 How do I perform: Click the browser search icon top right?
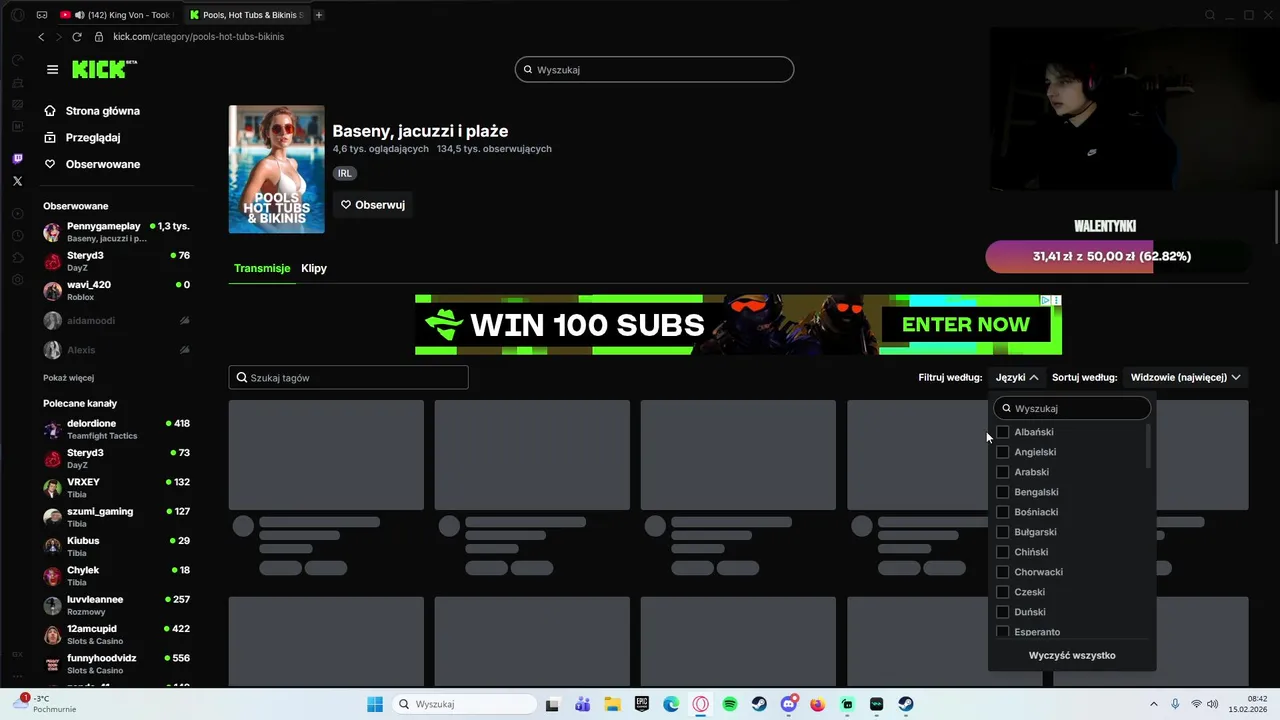pyautogui.click(x=1210, y=15)
